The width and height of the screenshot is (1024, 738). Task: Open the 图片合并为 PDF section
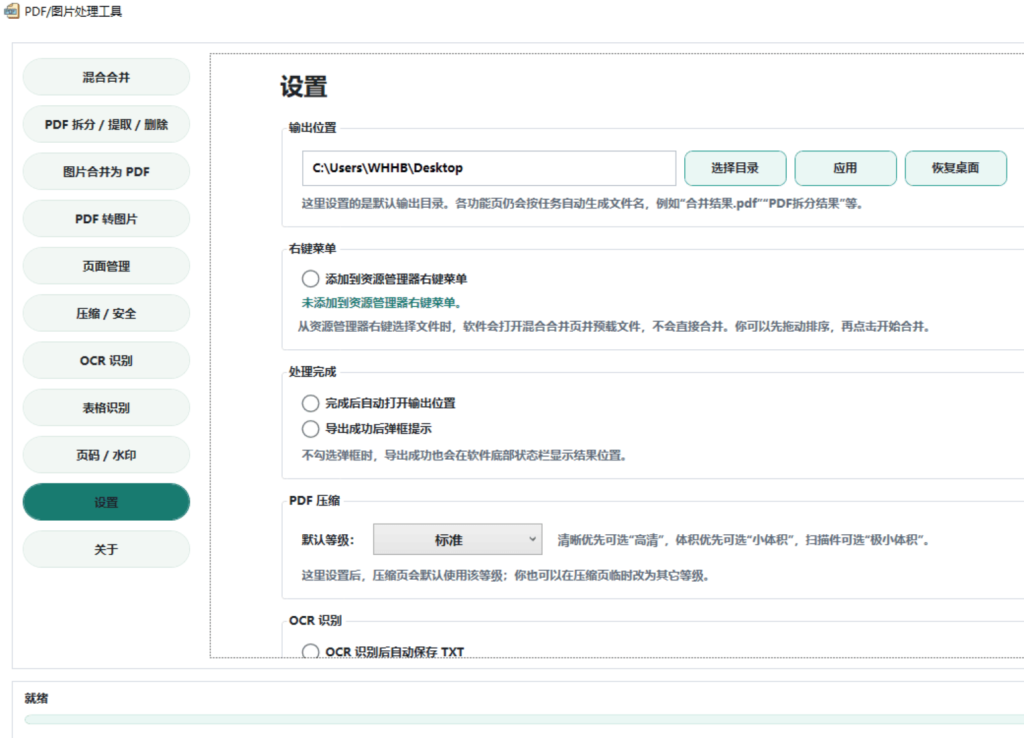[x=106, y=172]
